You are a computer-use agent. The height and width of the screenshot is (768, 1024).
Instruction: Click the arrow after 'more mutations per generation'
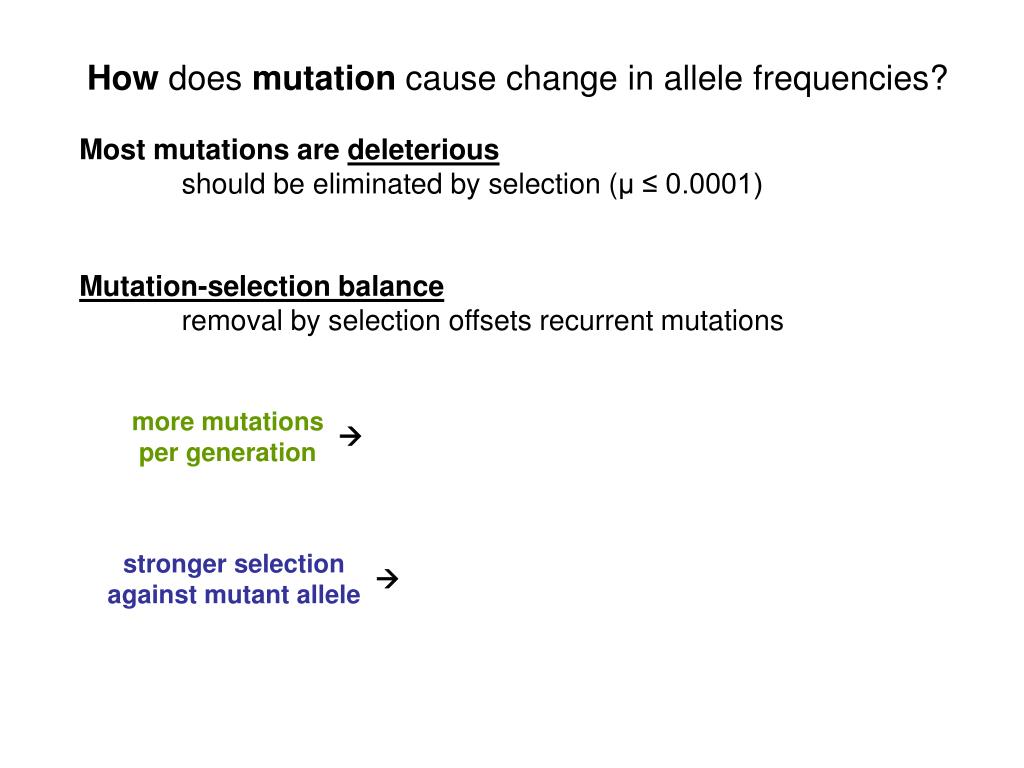pos(351,436)
